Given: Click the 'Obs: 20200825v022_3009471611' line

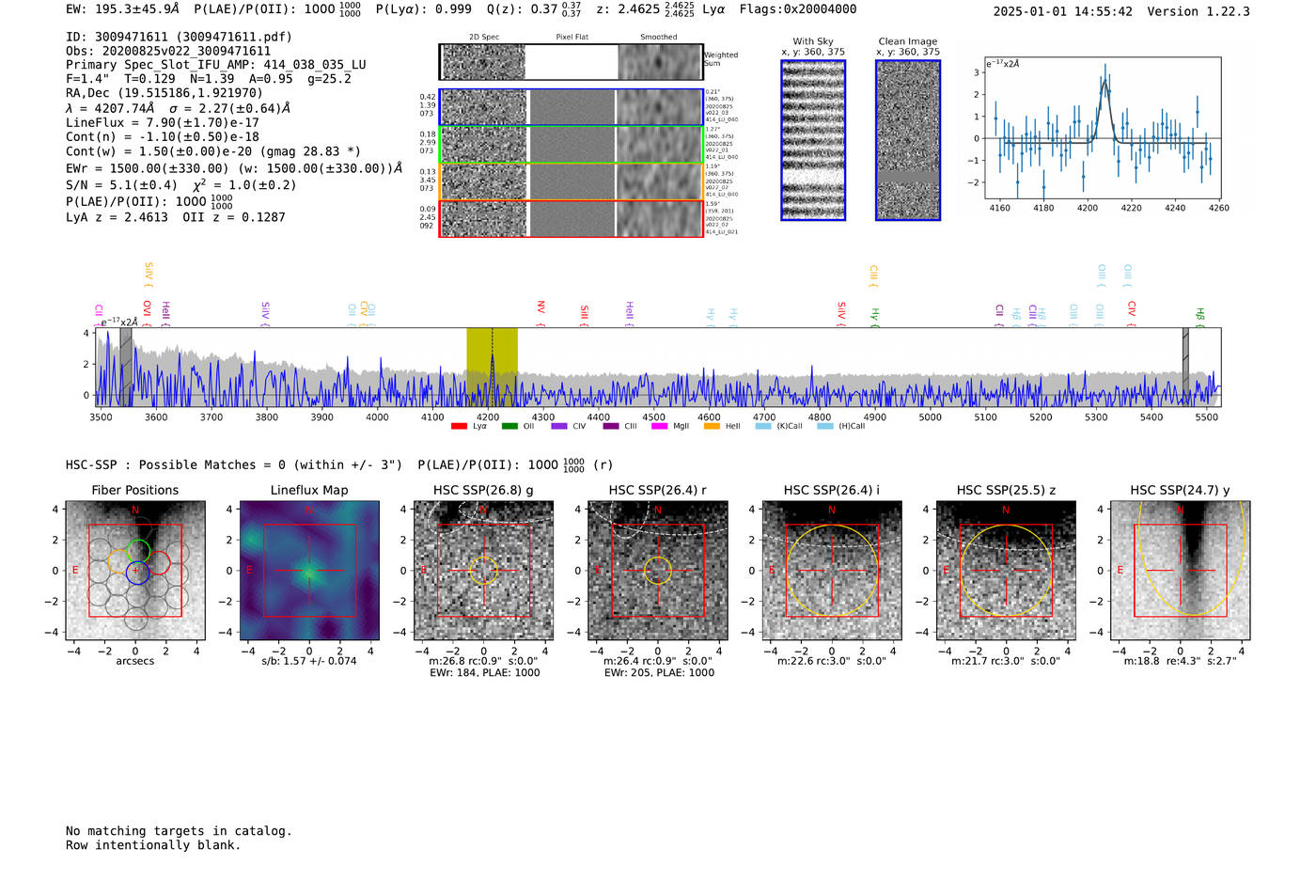Looking at the screenshot, I should pyautogui.click(x=168, y=51).
